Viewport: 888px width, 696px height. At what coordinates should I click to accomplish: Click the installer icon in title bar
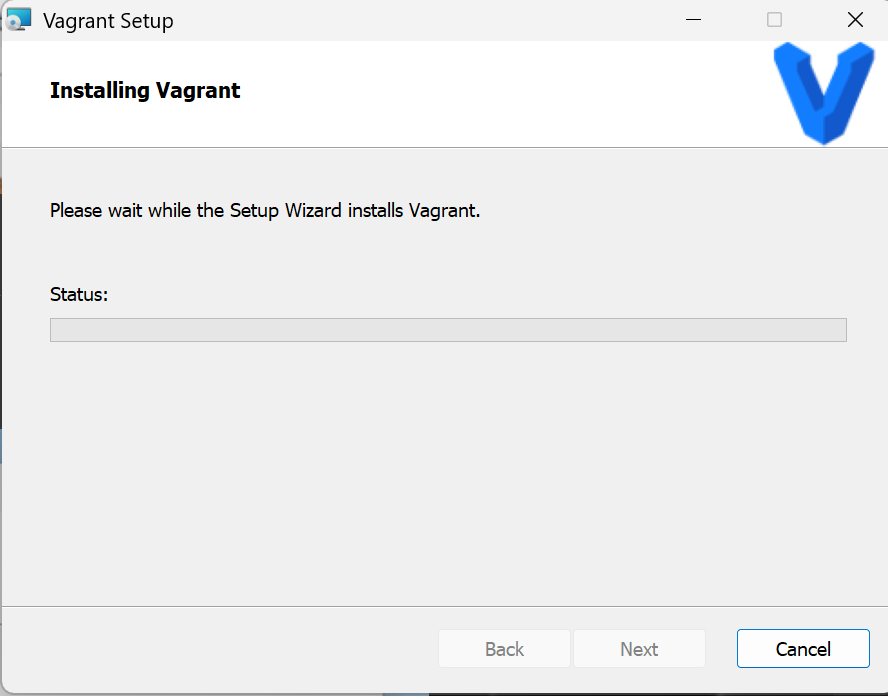pyautogui.click(x=19, y=20)
